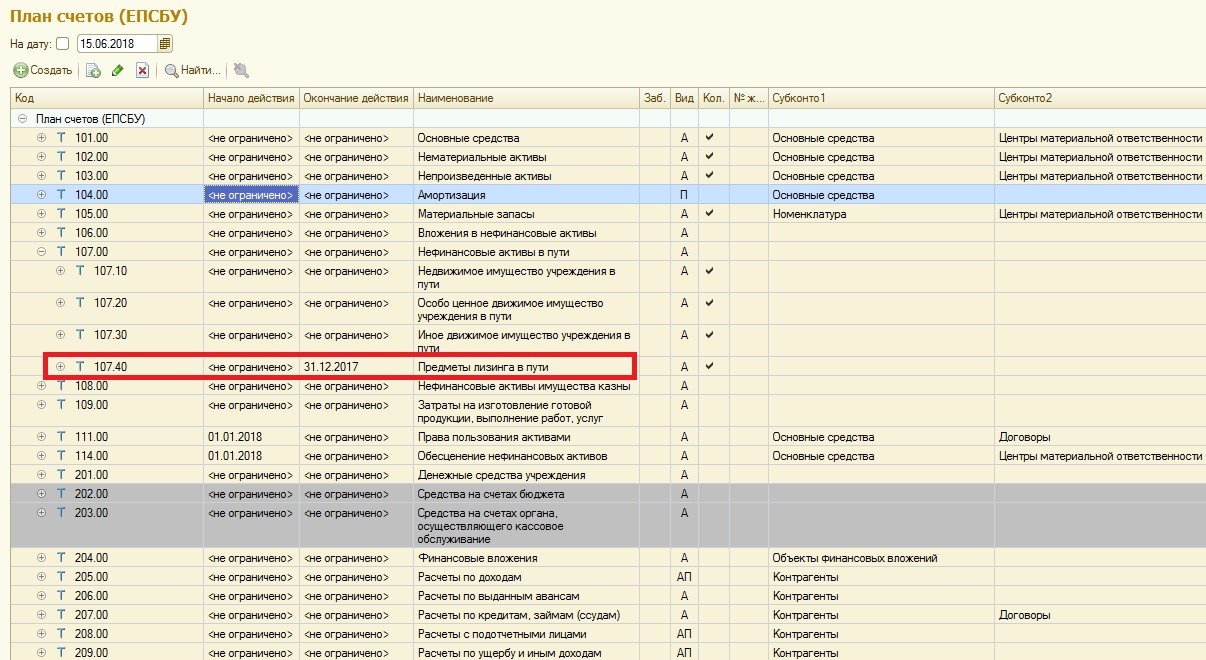
Task: Open the calendar picker next to date field
Action: (x=165, y=43)
